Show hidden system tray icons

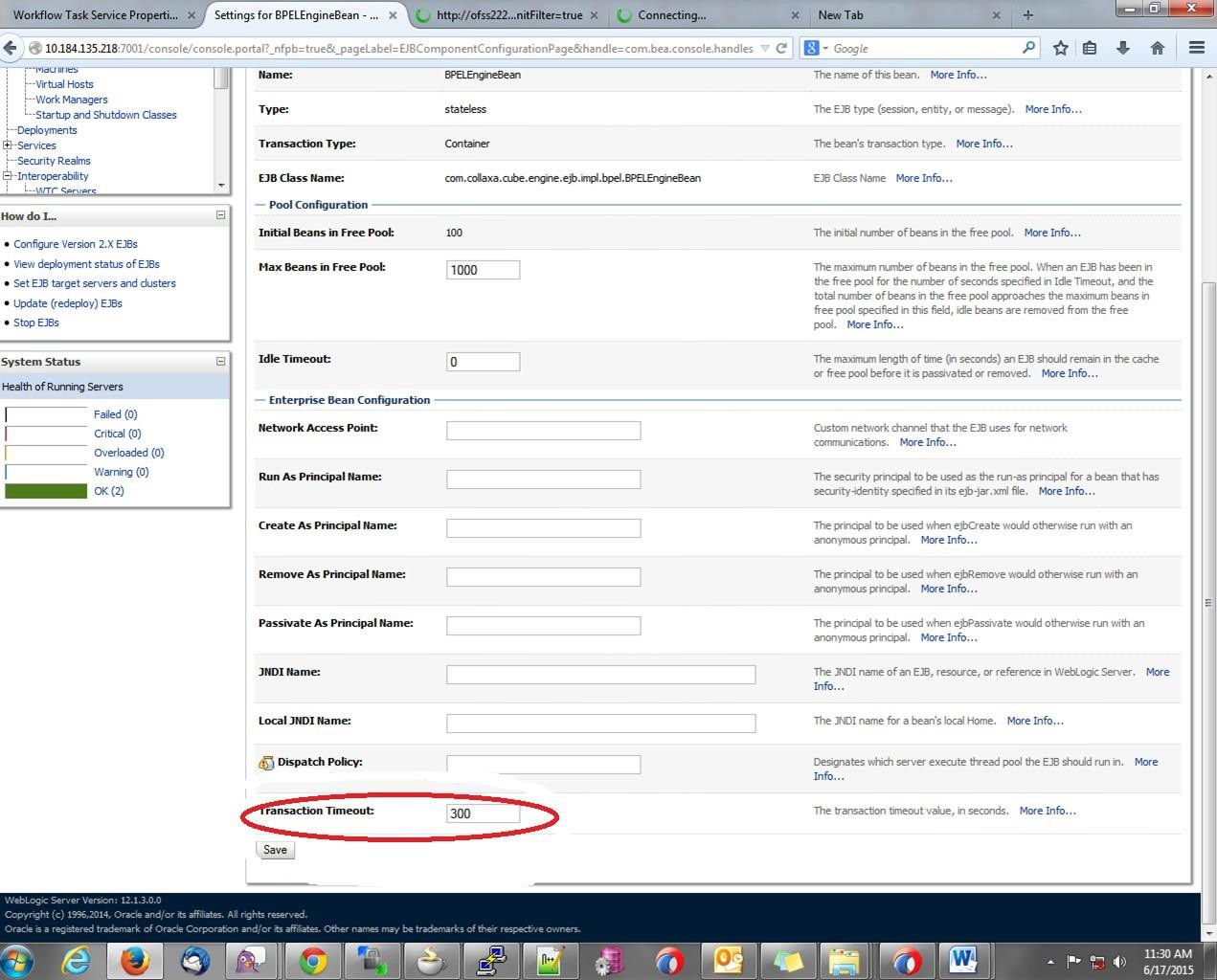click(x=1050, y=962)
